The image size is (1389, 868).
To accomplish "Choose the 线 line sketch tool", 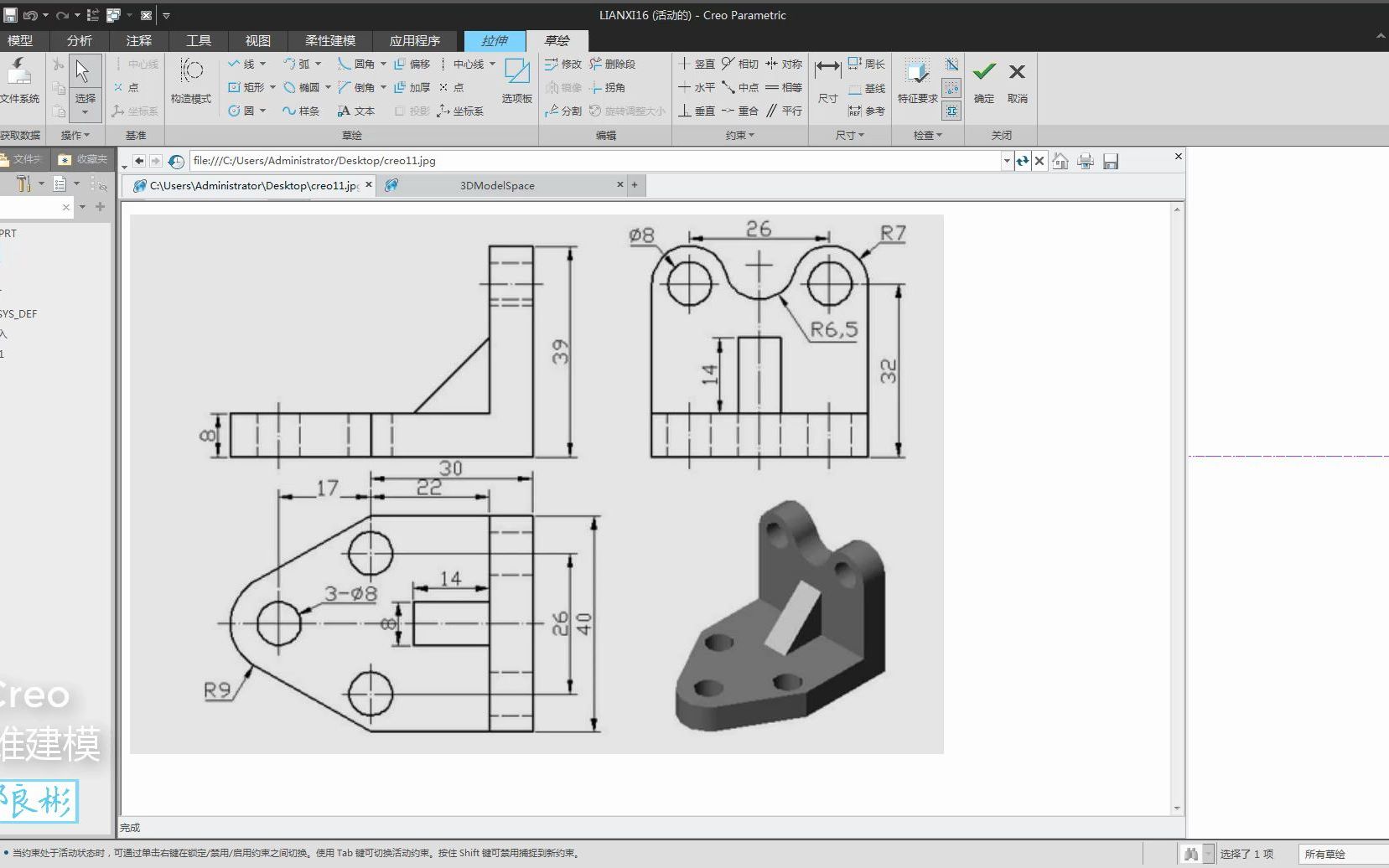I will point(241,64).
